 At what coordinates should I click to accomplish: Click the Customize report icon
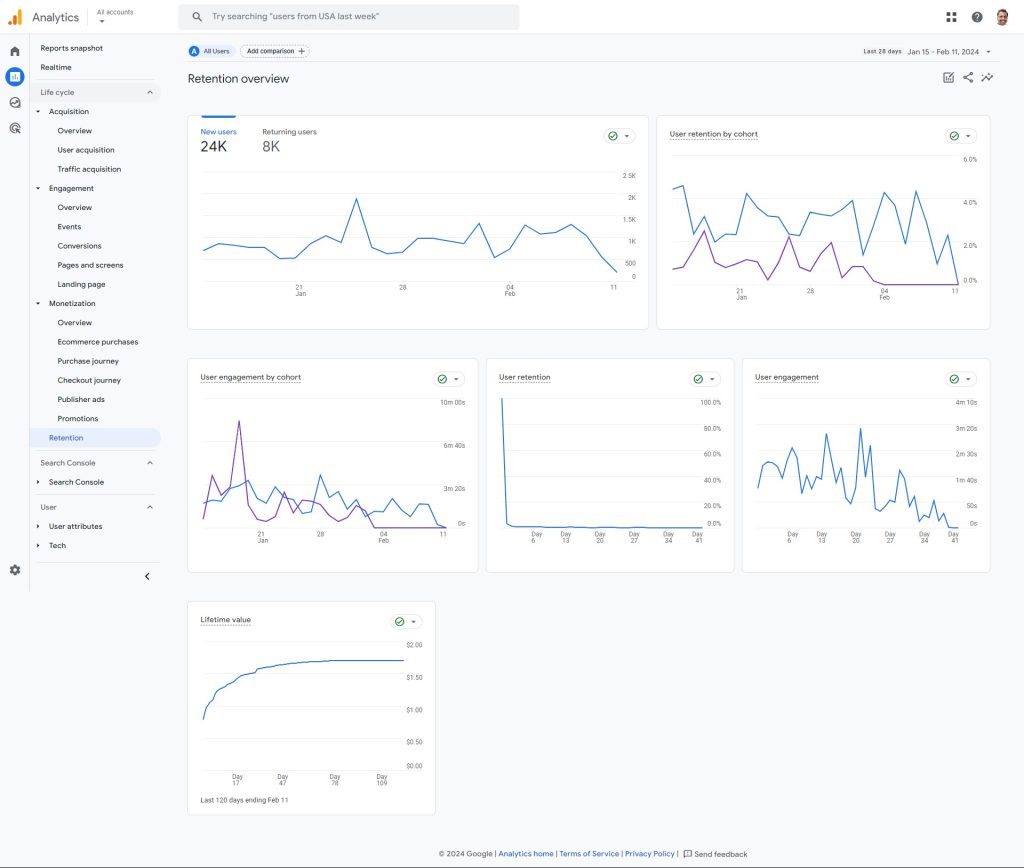(x=948, y=78)
